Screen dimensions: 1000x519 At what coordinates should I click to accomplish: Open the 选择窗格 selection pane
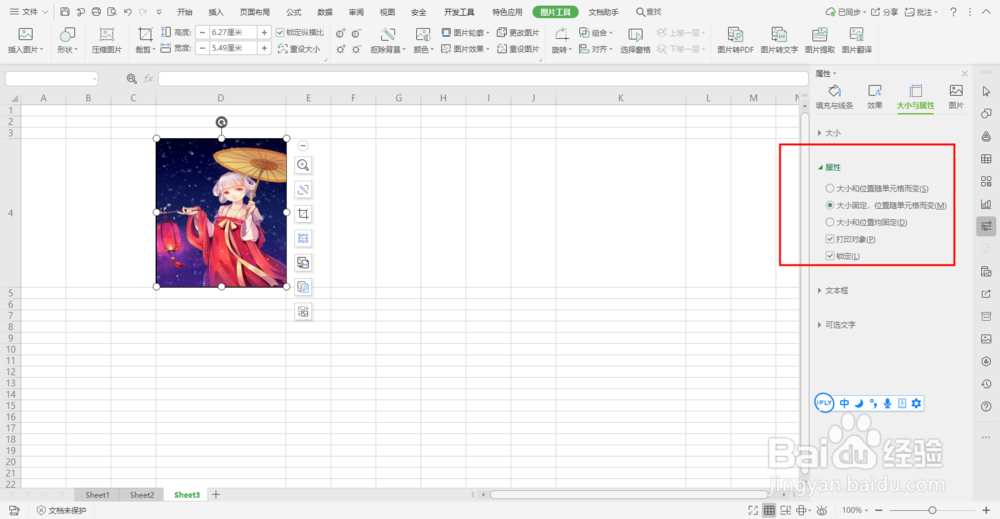(x=635, y=40)
